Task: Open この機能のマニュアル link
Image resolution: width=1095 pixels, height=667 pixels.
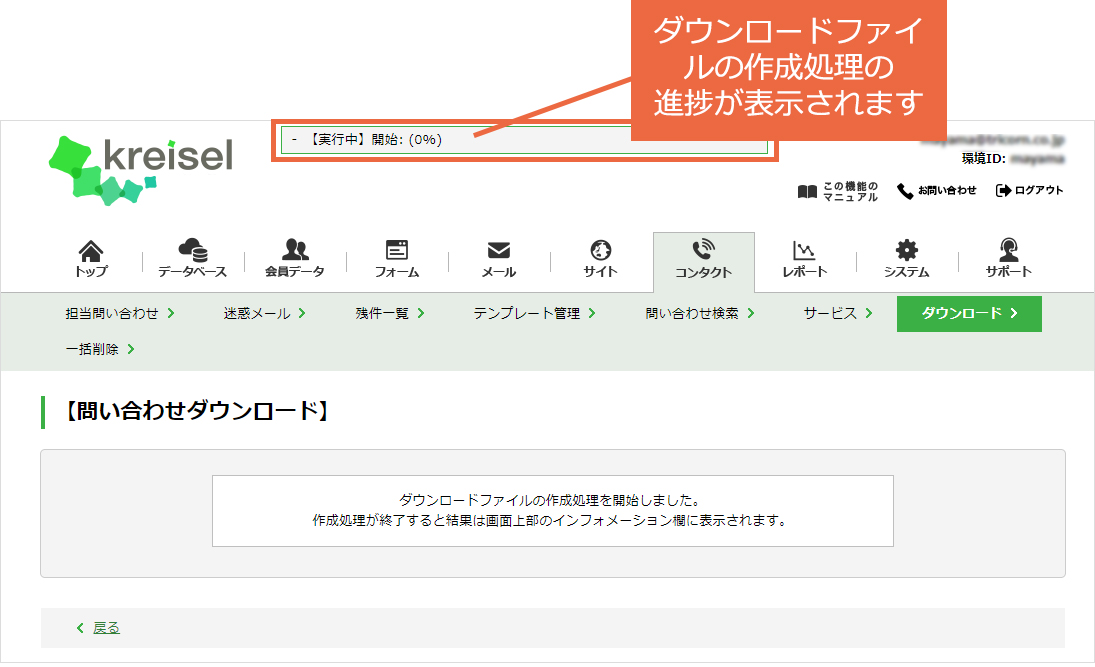Action: pos(850,191)
